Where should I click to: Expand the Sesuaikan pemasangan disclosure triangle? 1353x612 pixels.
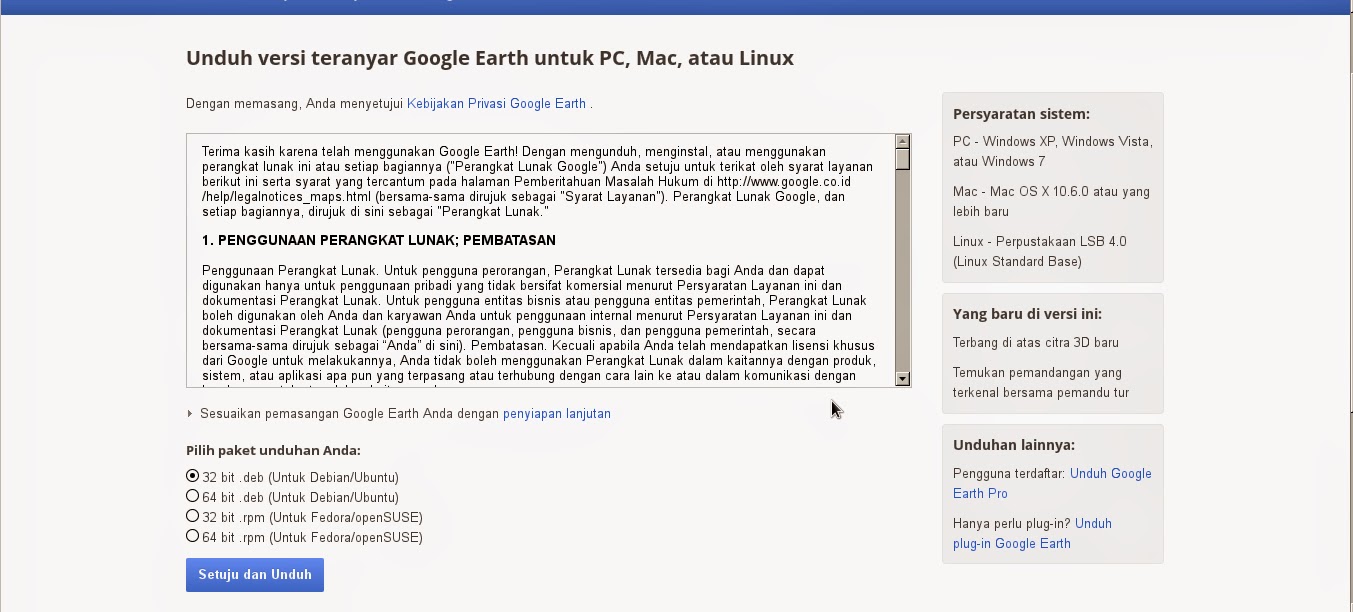click(190, 414)
